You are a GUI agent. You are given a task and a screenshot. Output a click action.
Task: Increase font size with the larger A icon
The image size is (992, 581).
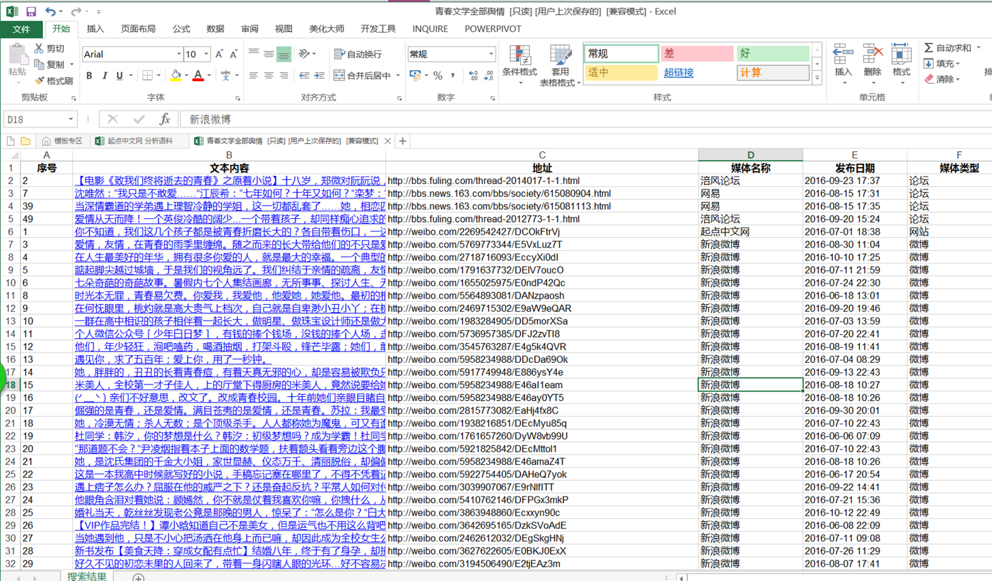click(x=219, y=54)
